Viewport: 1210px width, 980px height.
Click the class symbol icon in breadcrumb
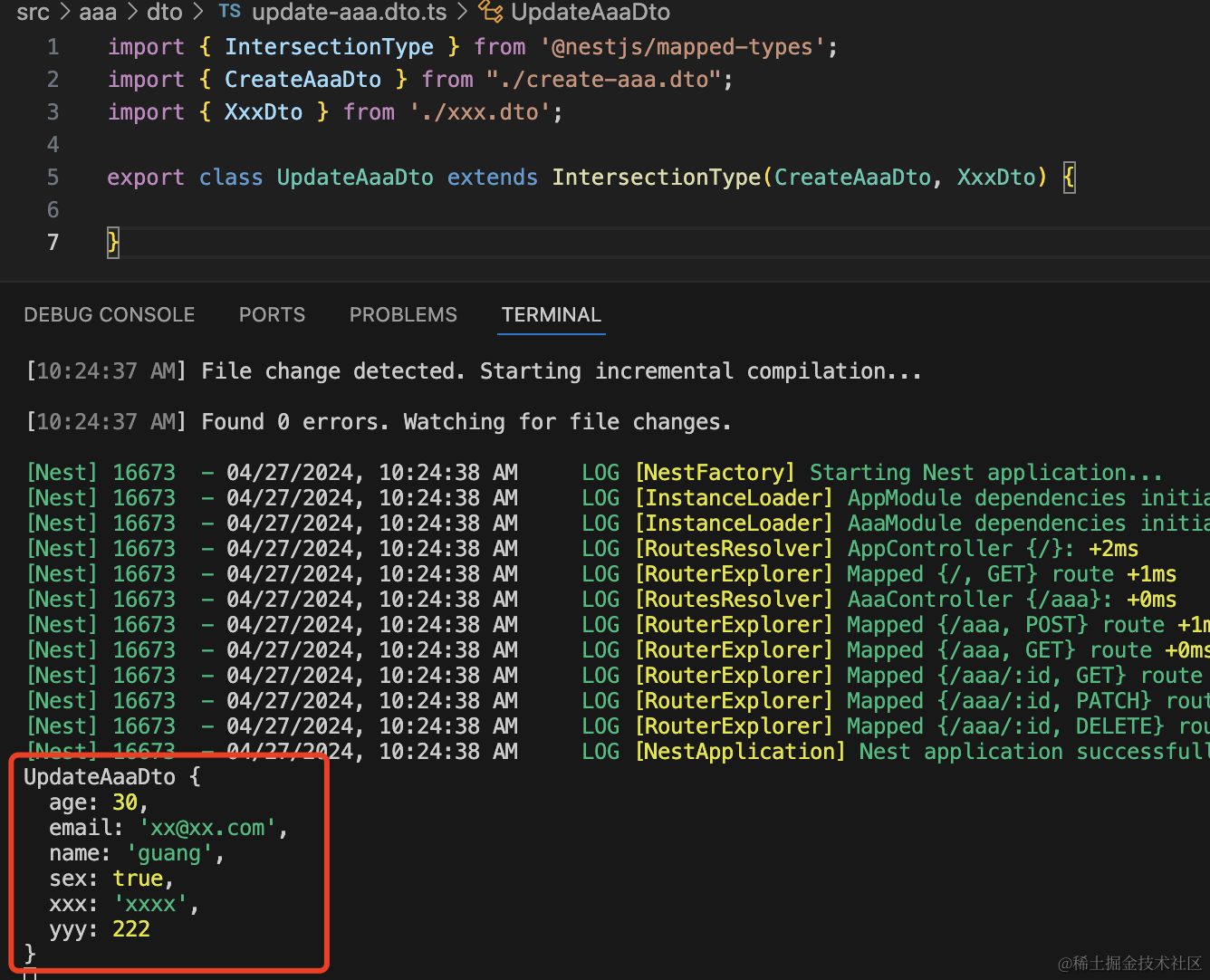491,12
